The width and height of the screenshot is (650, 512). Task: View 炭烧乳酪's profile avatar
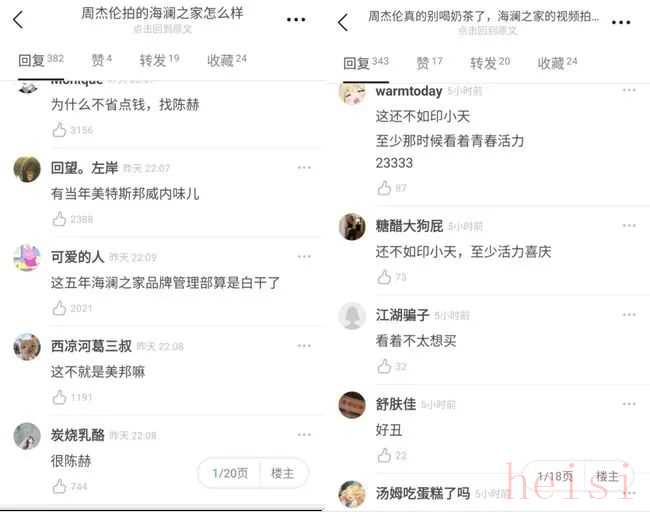click(27, 436)
